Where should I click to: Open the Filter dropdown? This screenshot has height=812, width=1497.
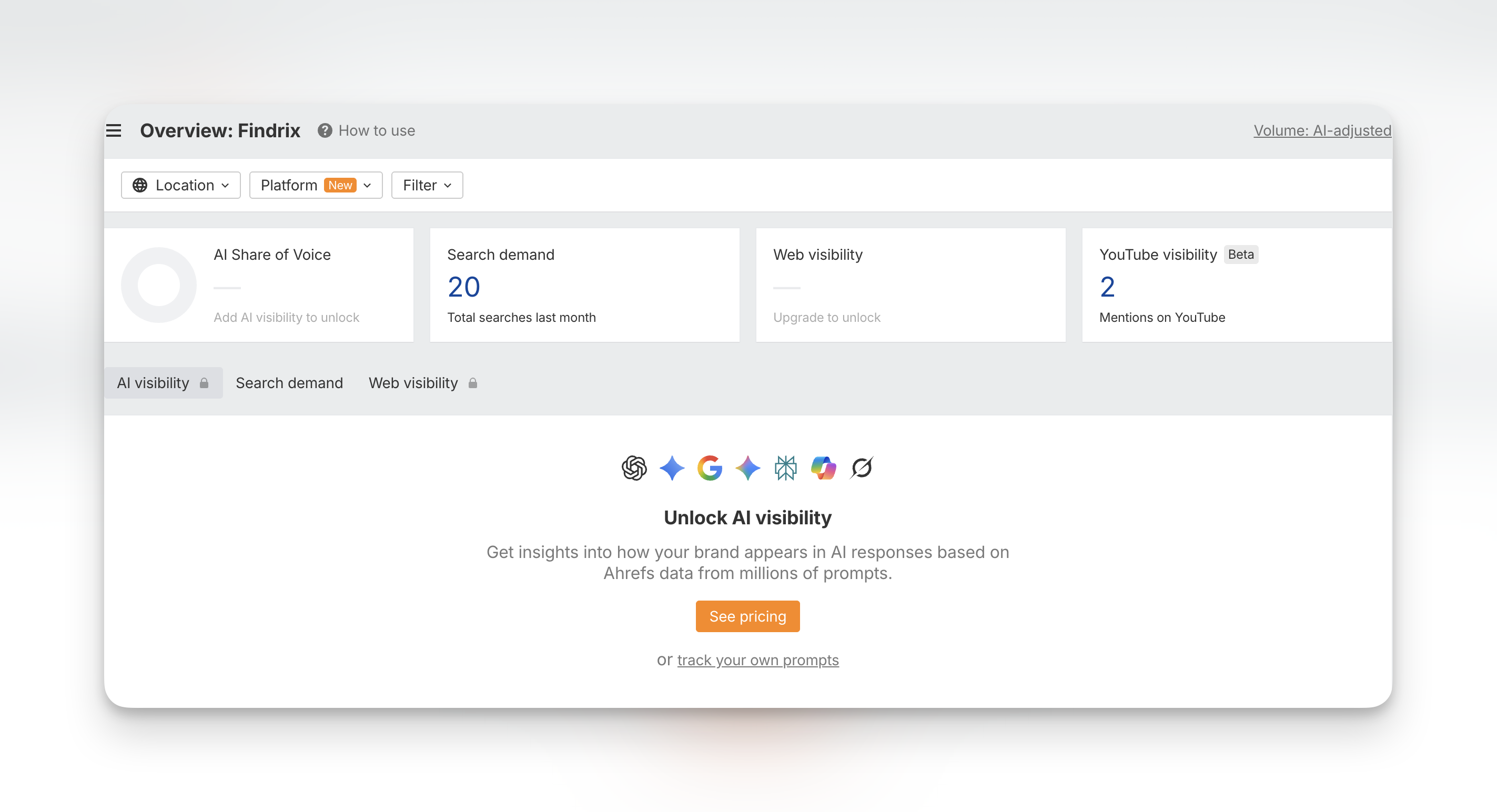click(427, 185)
